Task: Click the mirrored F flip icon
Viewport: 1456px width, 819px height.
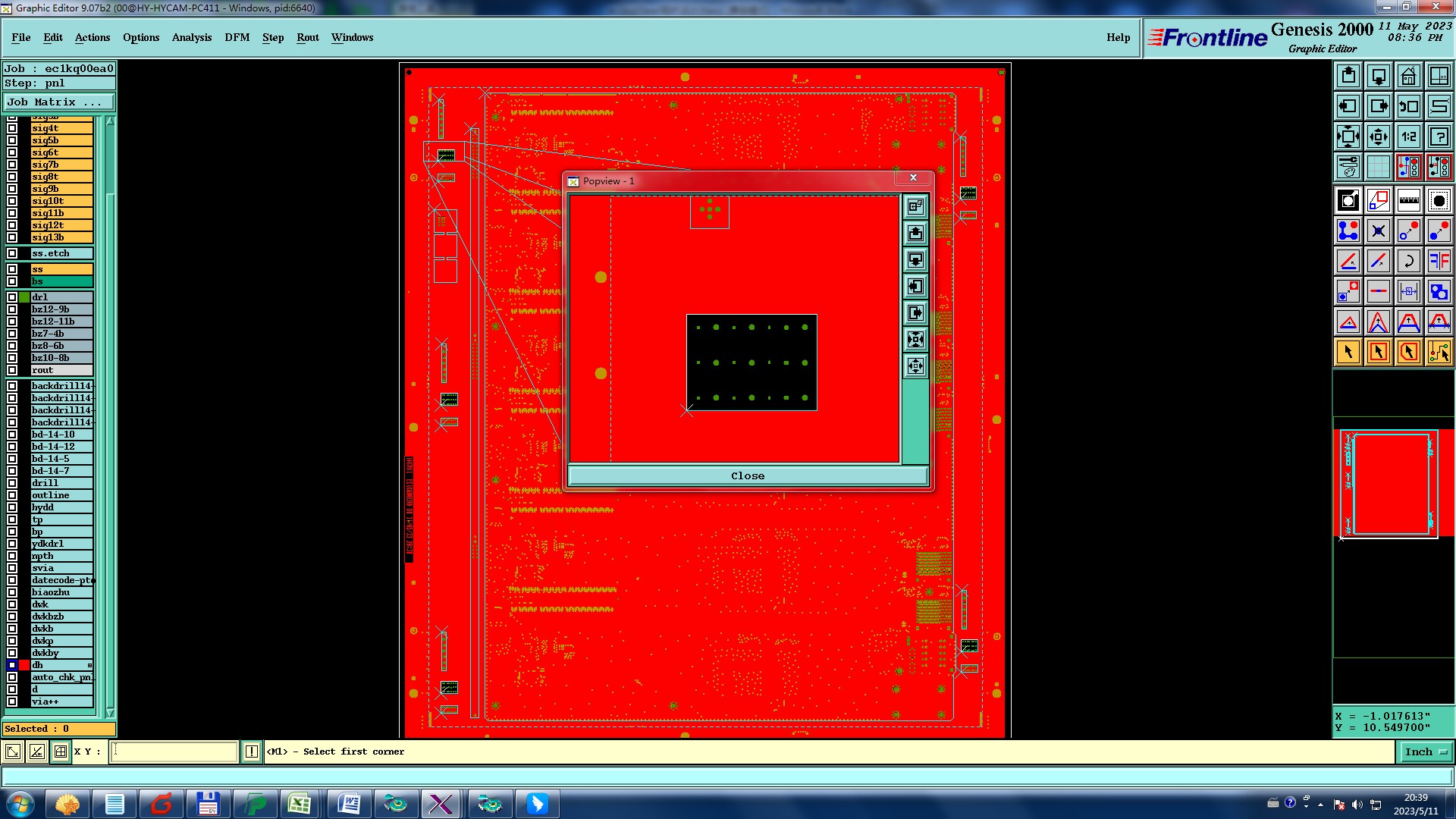Action: pyautogui.click(x=1439, y=261)
